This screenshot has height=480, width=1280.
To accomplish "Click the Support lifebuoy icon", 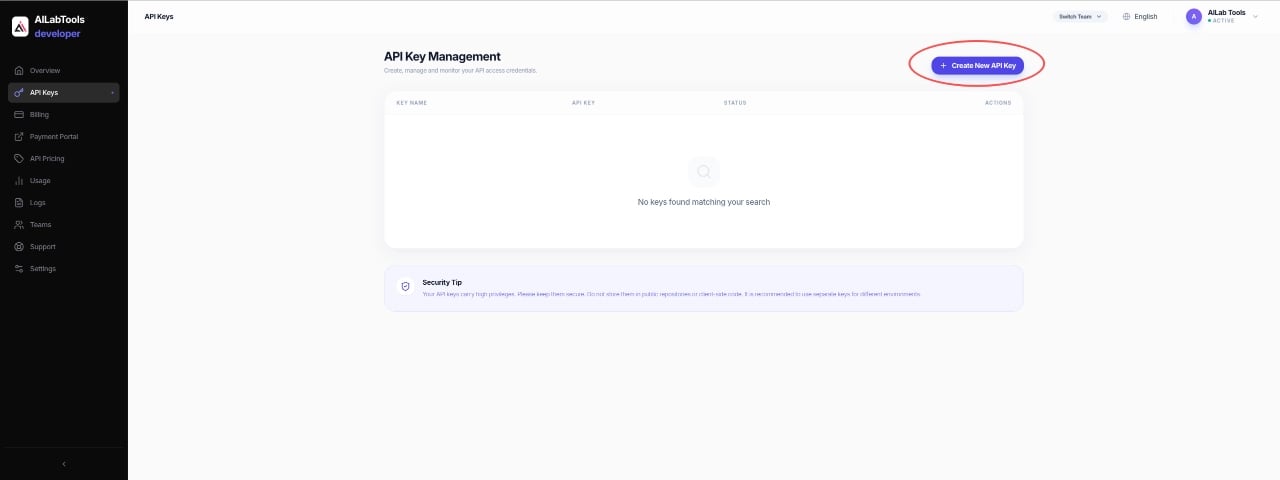I will [x=19, y=247].
